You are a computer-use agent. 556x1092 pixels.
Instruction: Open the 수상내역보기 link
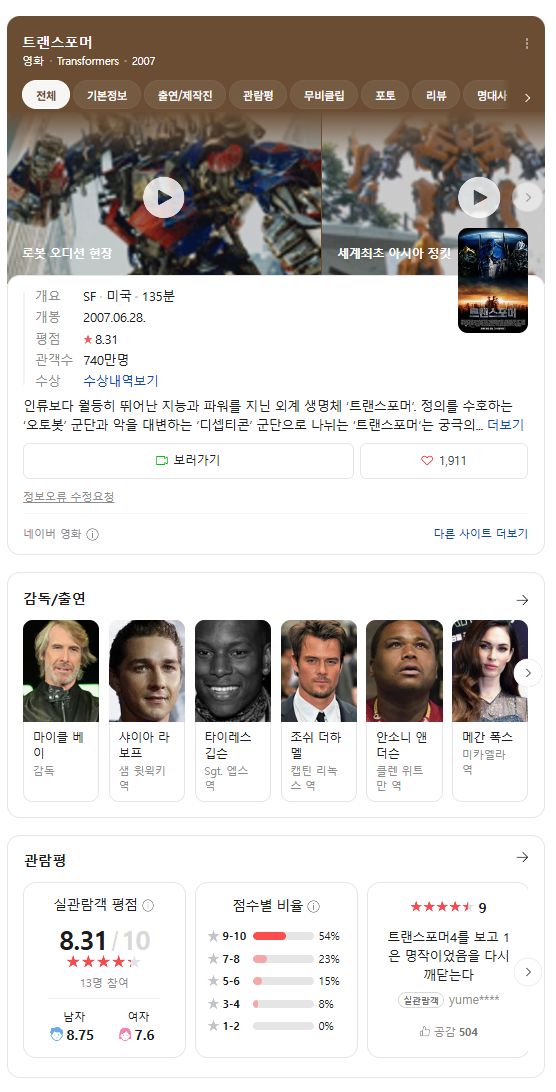[x=121, y=381]
